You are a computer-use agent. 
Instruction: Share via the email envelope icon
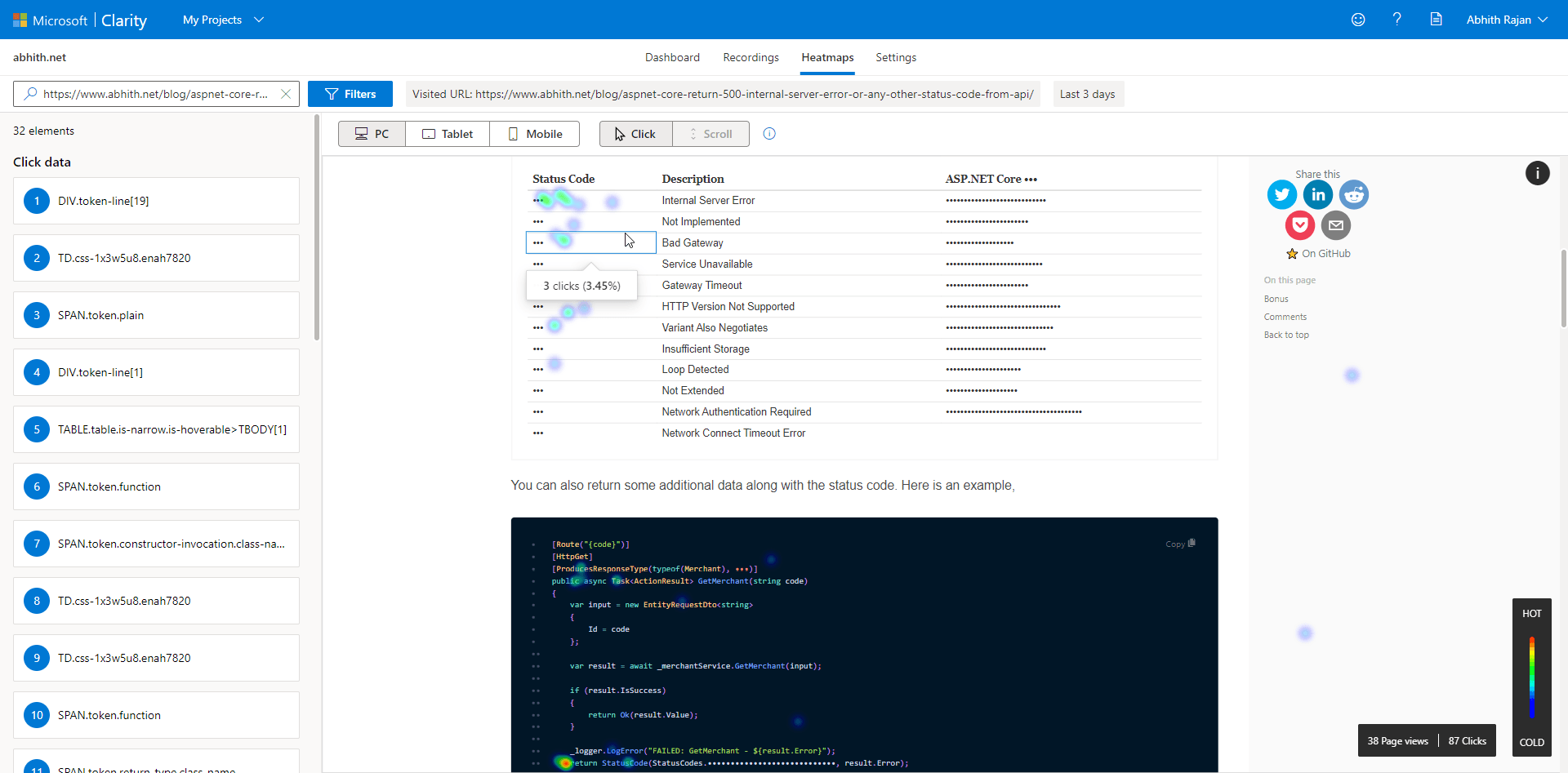pyautogui.click(x=1335, y=225)
